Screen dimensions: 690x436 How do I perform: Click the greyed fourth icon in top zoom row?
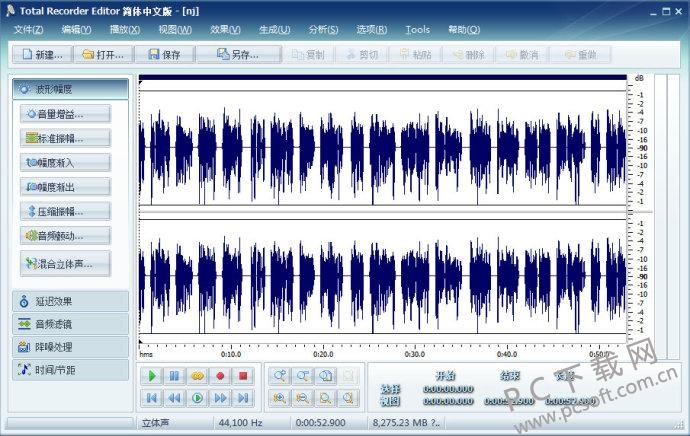pyautogui.click(x=348, y=376)
